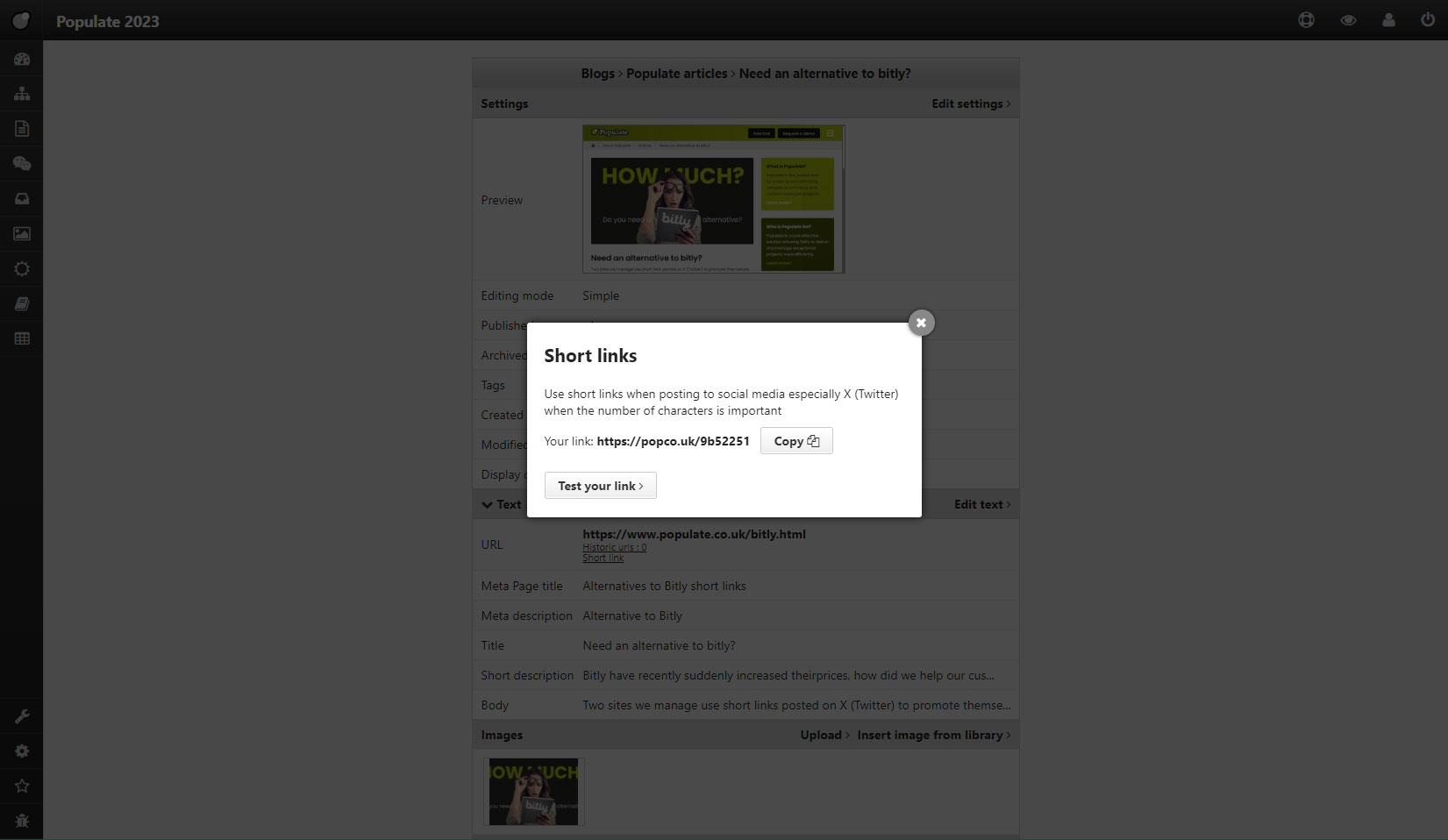Open the bug report icon in sidebar

coord(22,822)
